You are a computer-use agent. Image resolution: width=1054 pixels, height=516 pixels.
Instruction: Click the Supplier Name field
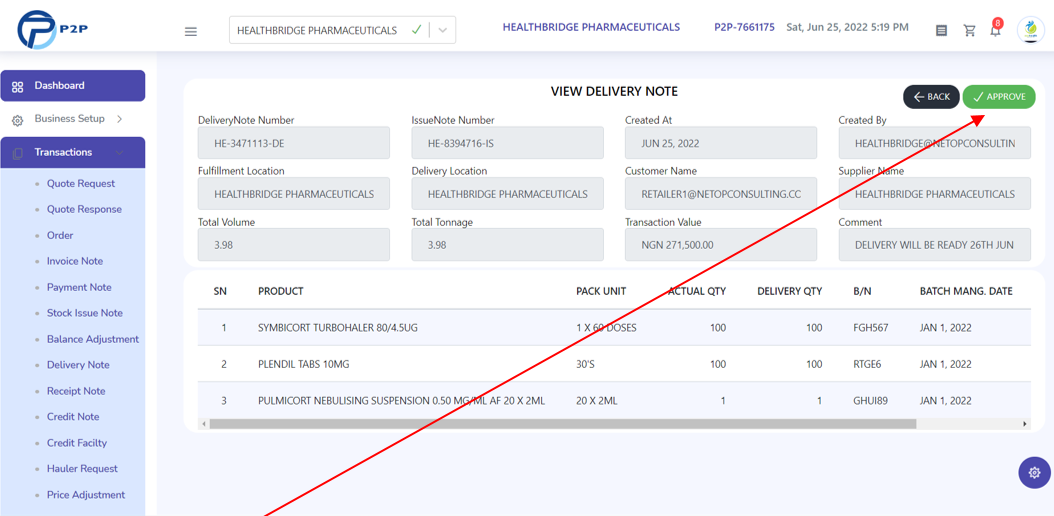pyautogui.click(x=934, y=194)
